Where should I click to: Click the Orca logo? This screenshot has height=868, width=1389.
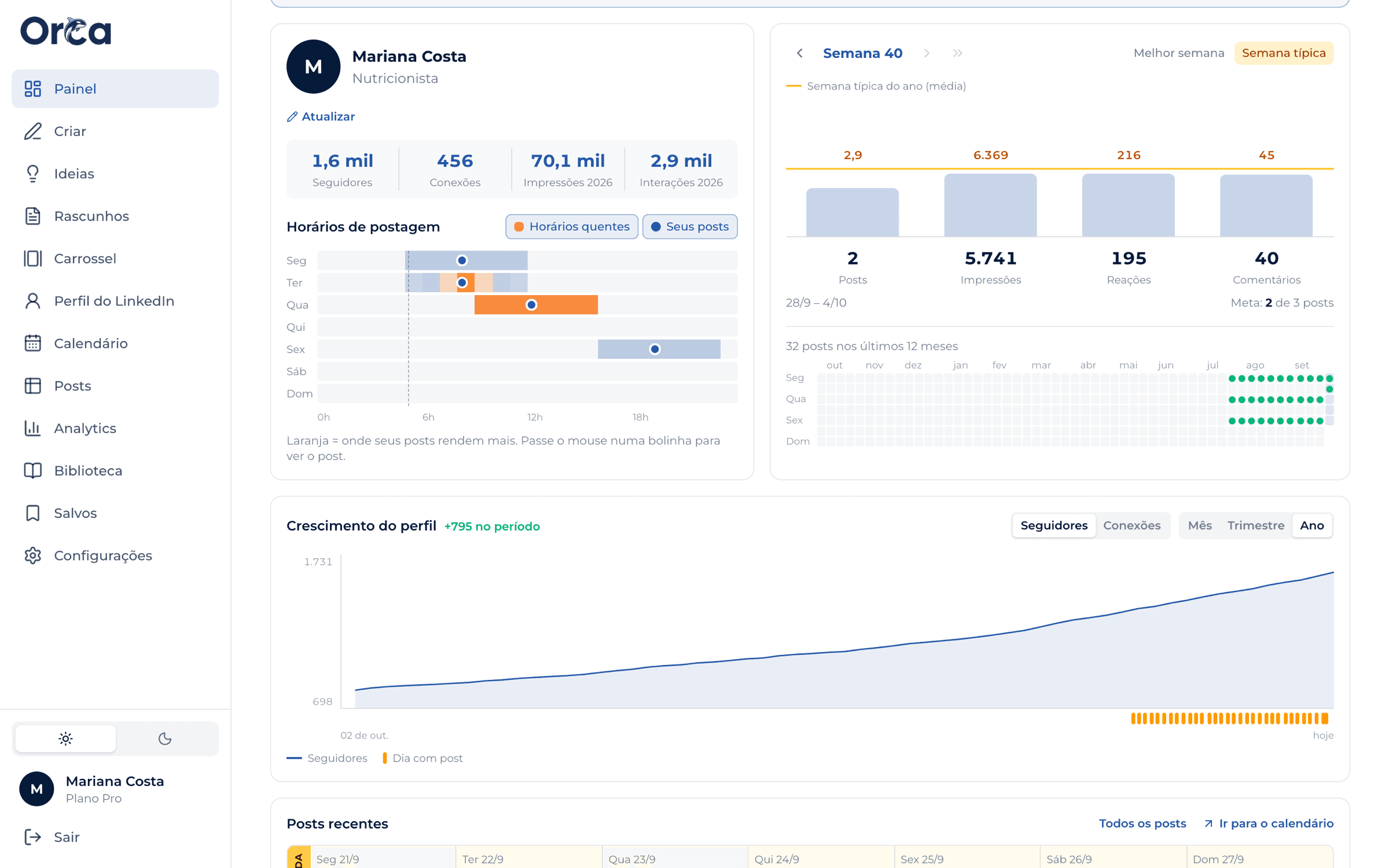pos(65,31)
